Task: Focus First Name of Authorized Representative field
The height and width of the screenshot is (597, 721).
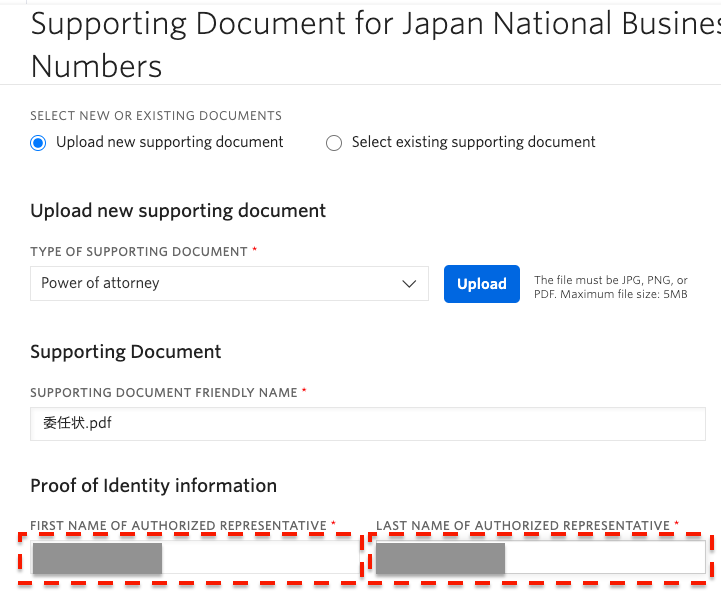Action: tap(195, 558)
